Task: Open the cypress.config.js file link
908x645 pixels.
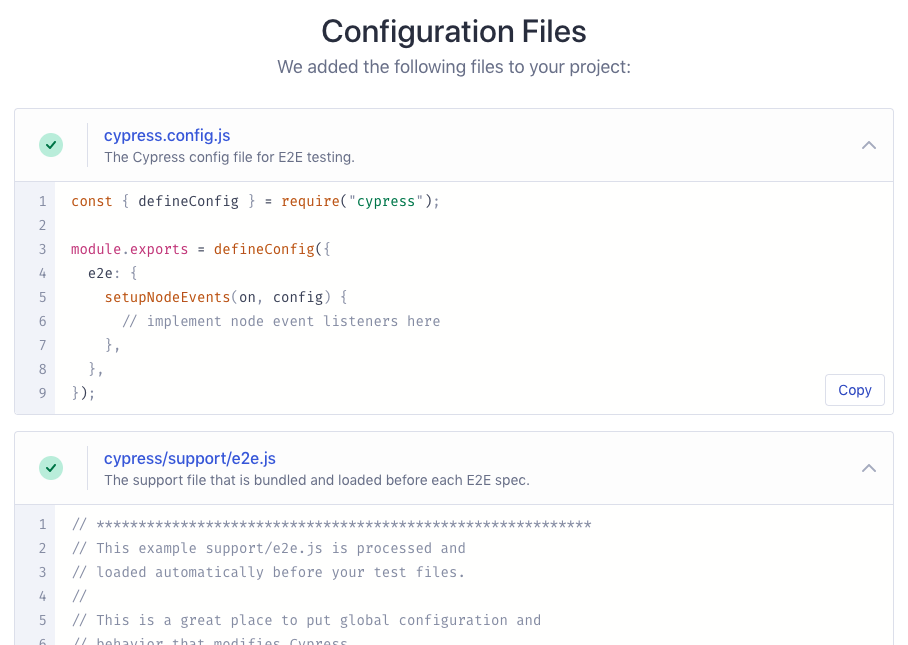Action: pyautogui.click(x=167, y=135)
